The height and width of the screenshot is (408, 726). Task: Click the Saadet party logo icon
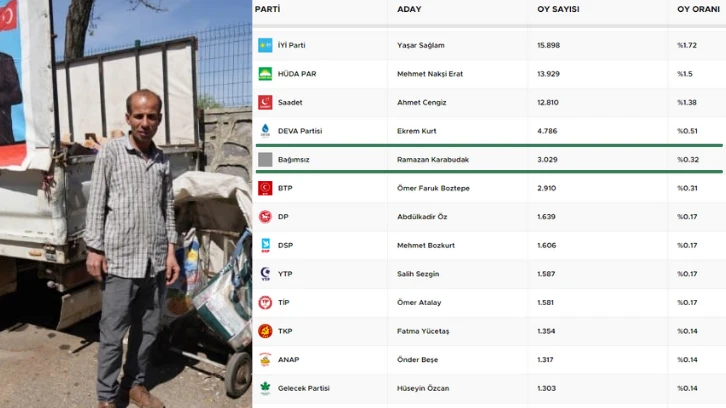coord(265,102)
